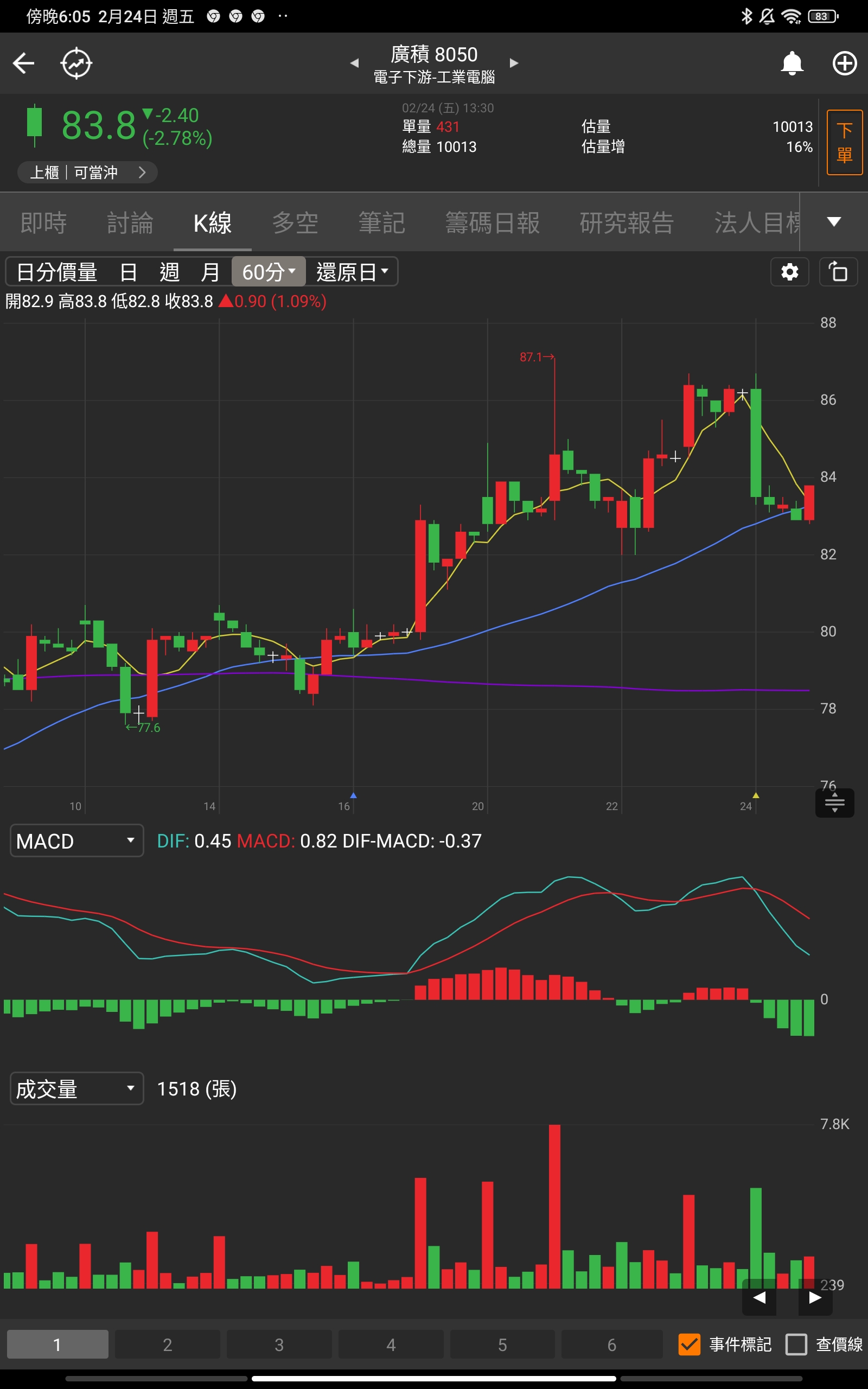Open the chart target analysis icon
The height and width of the screenshot is (1389, 868).
[x=76, y=63]
